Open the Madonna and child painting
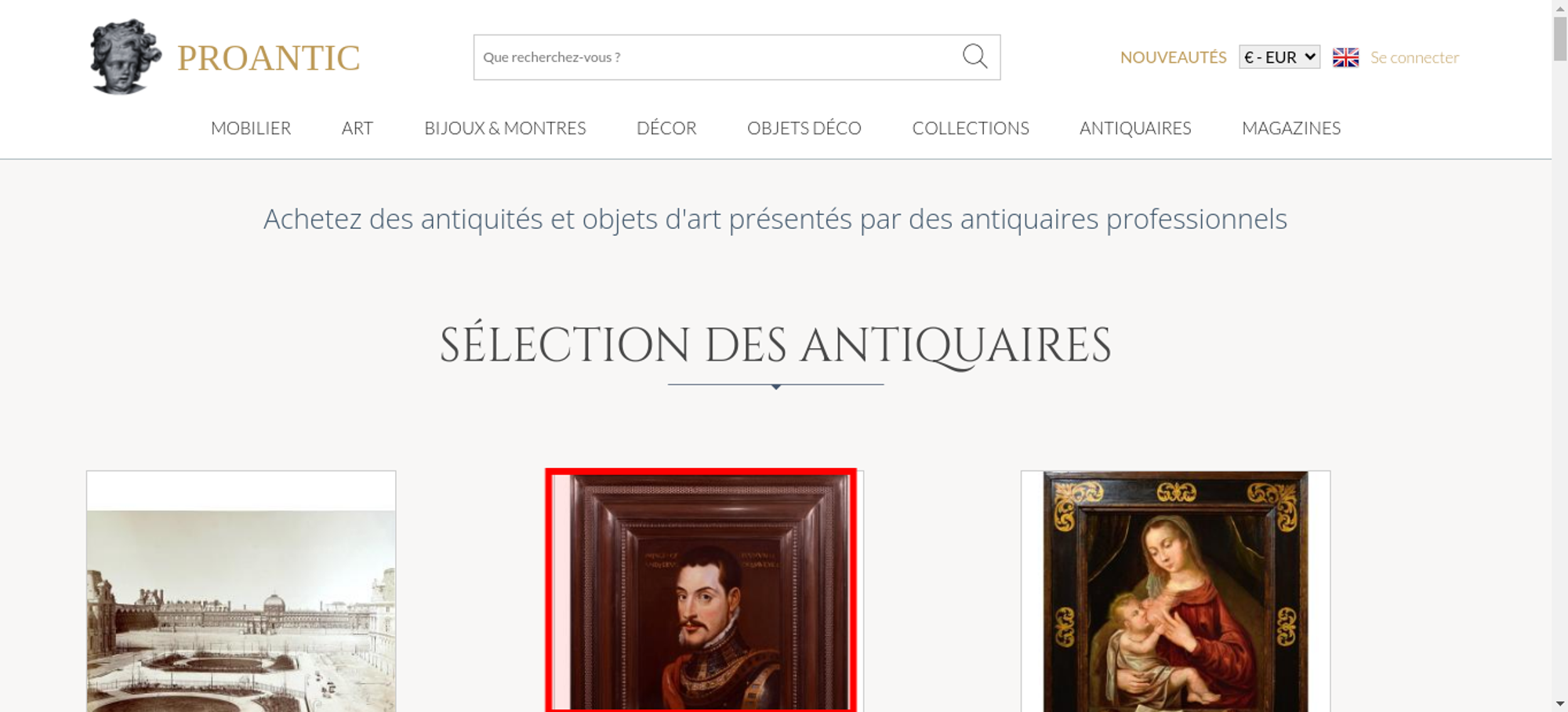Image resolution: width=1568 pixels, height=712 pixels. (1175, 592)
